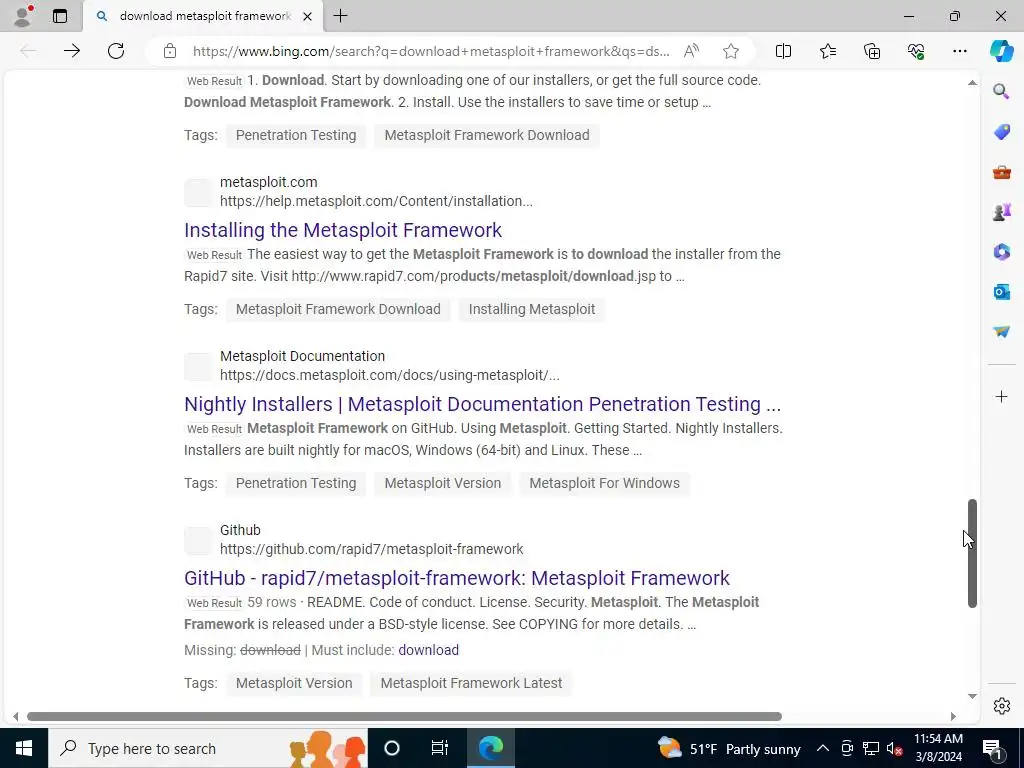Open the tab actions menu icon
Image resolution: width=1024 pixels, height=768 pixels.
coord(60,16)
